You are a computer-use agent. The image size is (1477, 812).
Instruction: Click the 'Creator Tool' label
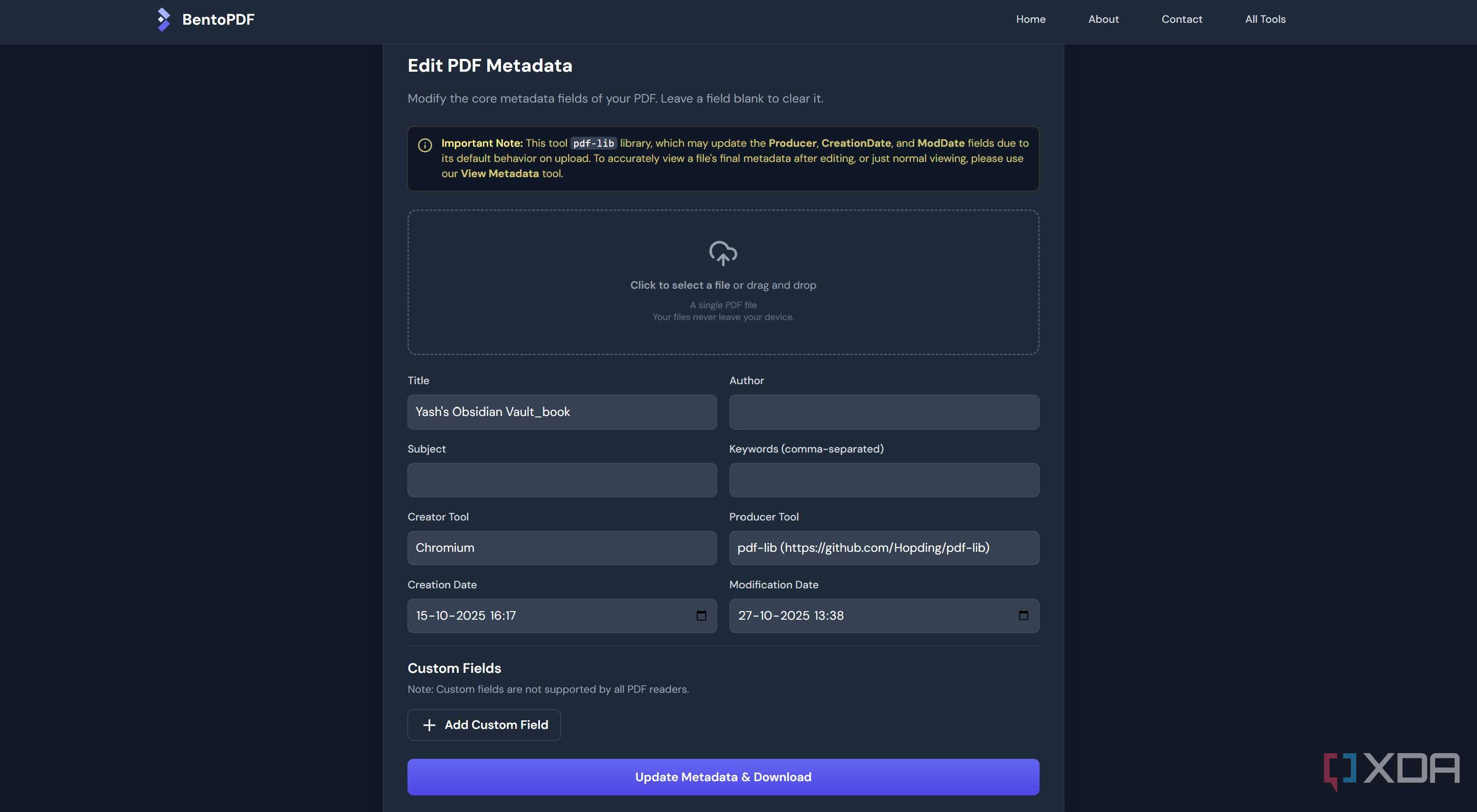click(x=438, y=517)
